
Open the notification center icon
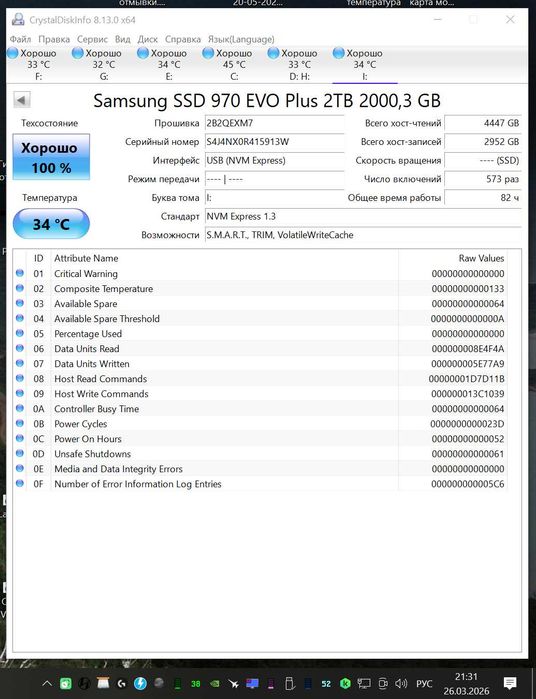click(510, 683)
